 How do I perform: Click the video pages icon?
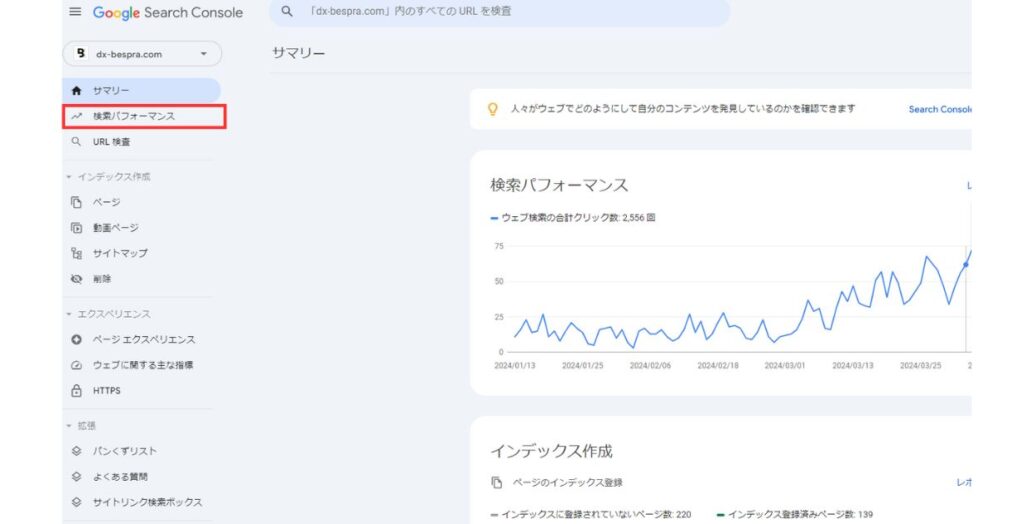pyautogui.click(x=76, y=228)
